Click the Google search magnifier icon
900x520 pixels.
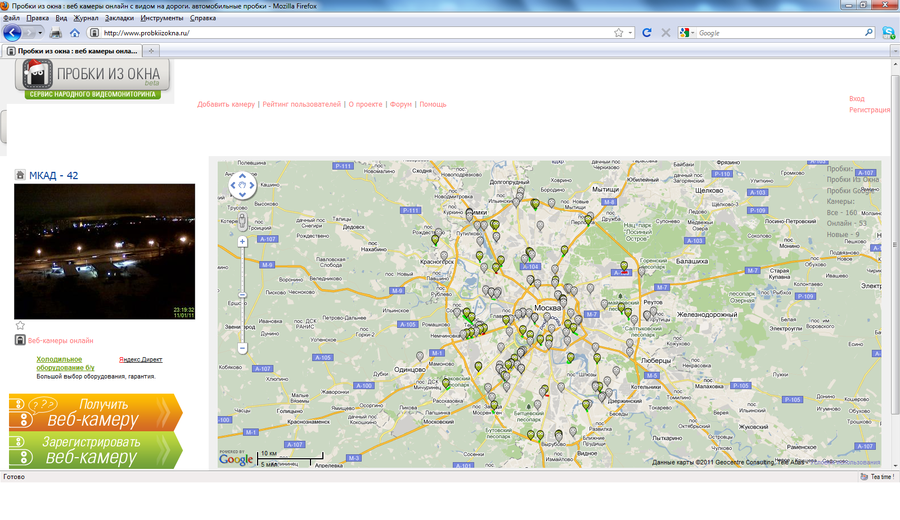(x=868, y=33)
